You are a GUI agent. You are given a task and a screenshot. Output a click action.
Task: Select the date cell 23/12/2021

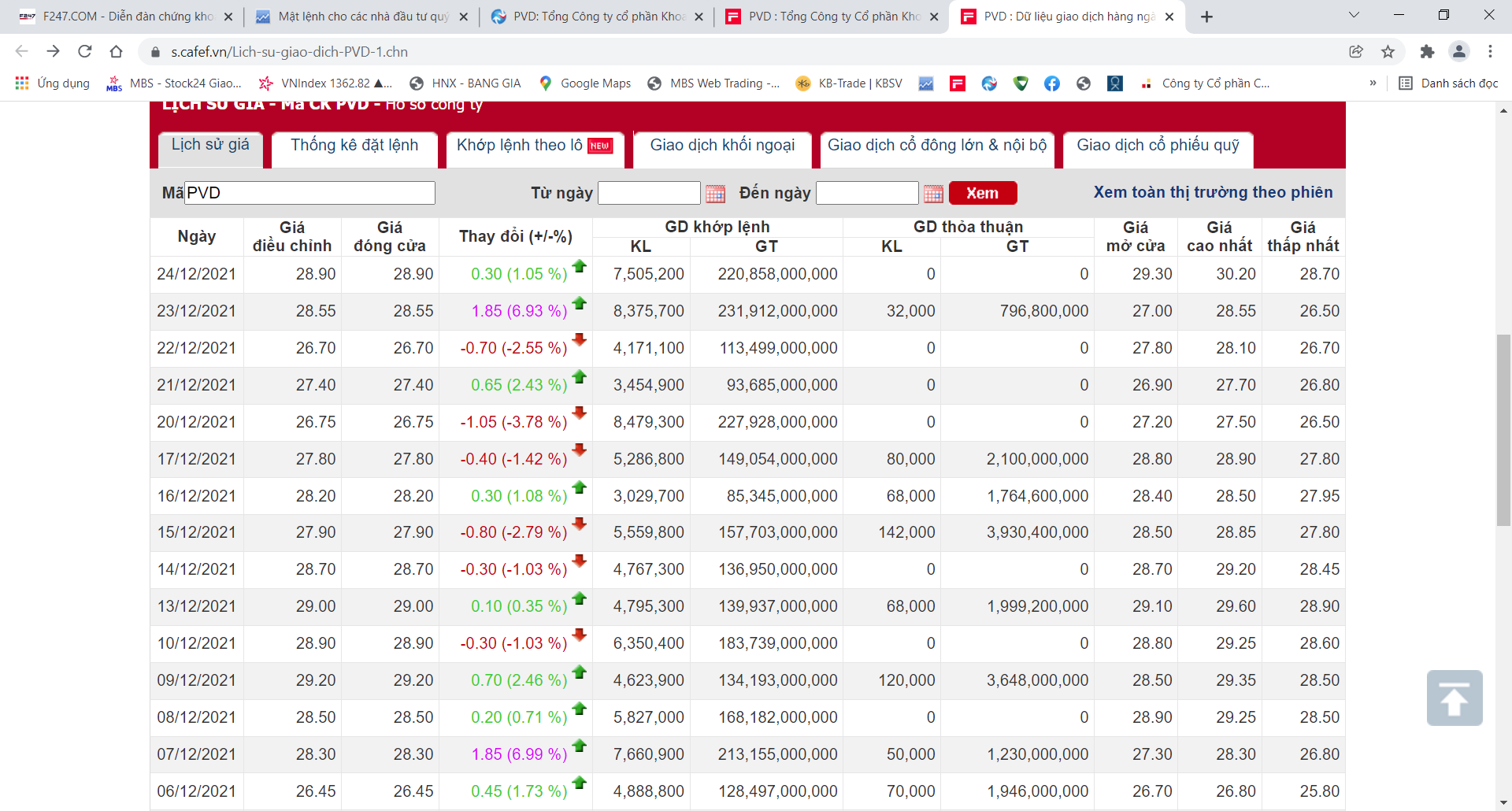click(x=196, y=311)
